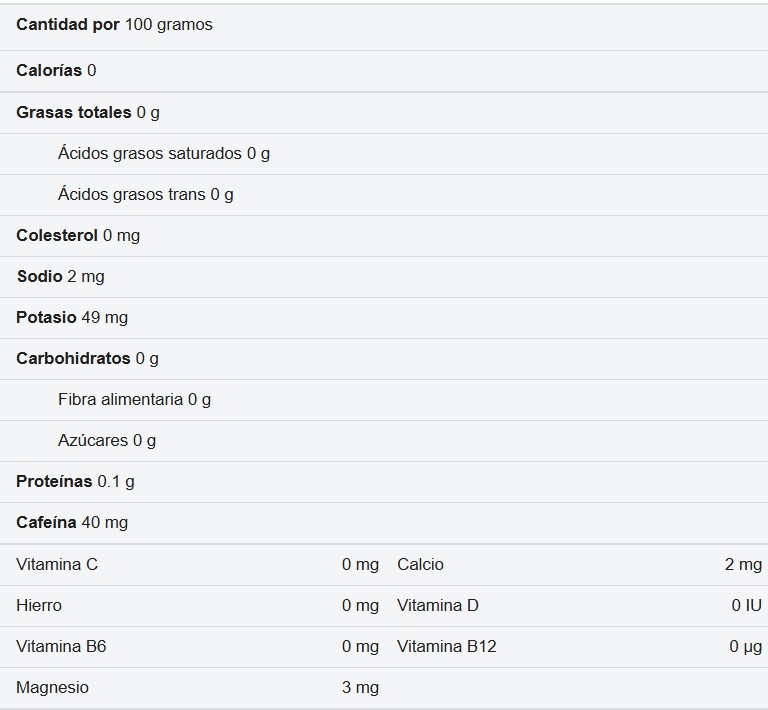The height and width of the screenshot is (710, 768).
Task: Click the 'Vitamina B6' label
Action: coord(61,647)
